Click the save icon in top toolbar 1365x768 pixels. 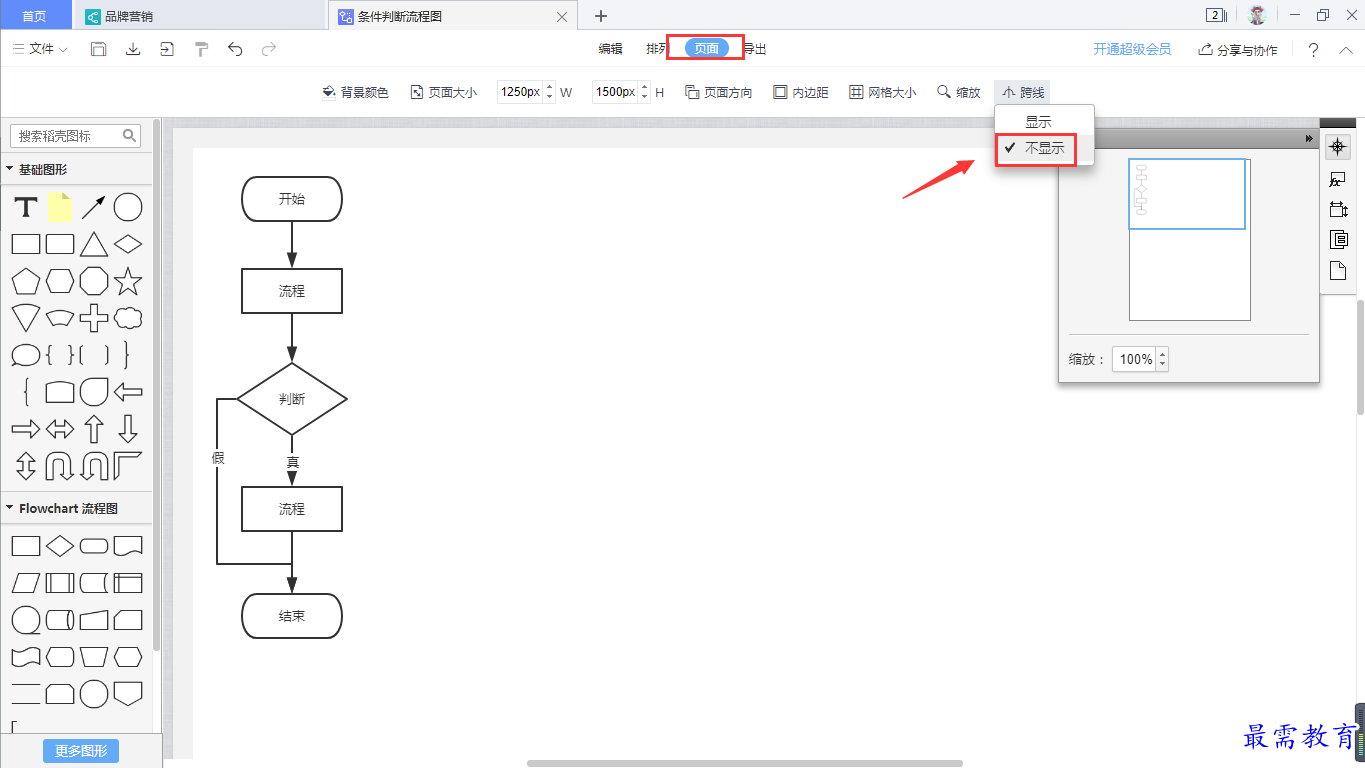[x=98, y=49]
